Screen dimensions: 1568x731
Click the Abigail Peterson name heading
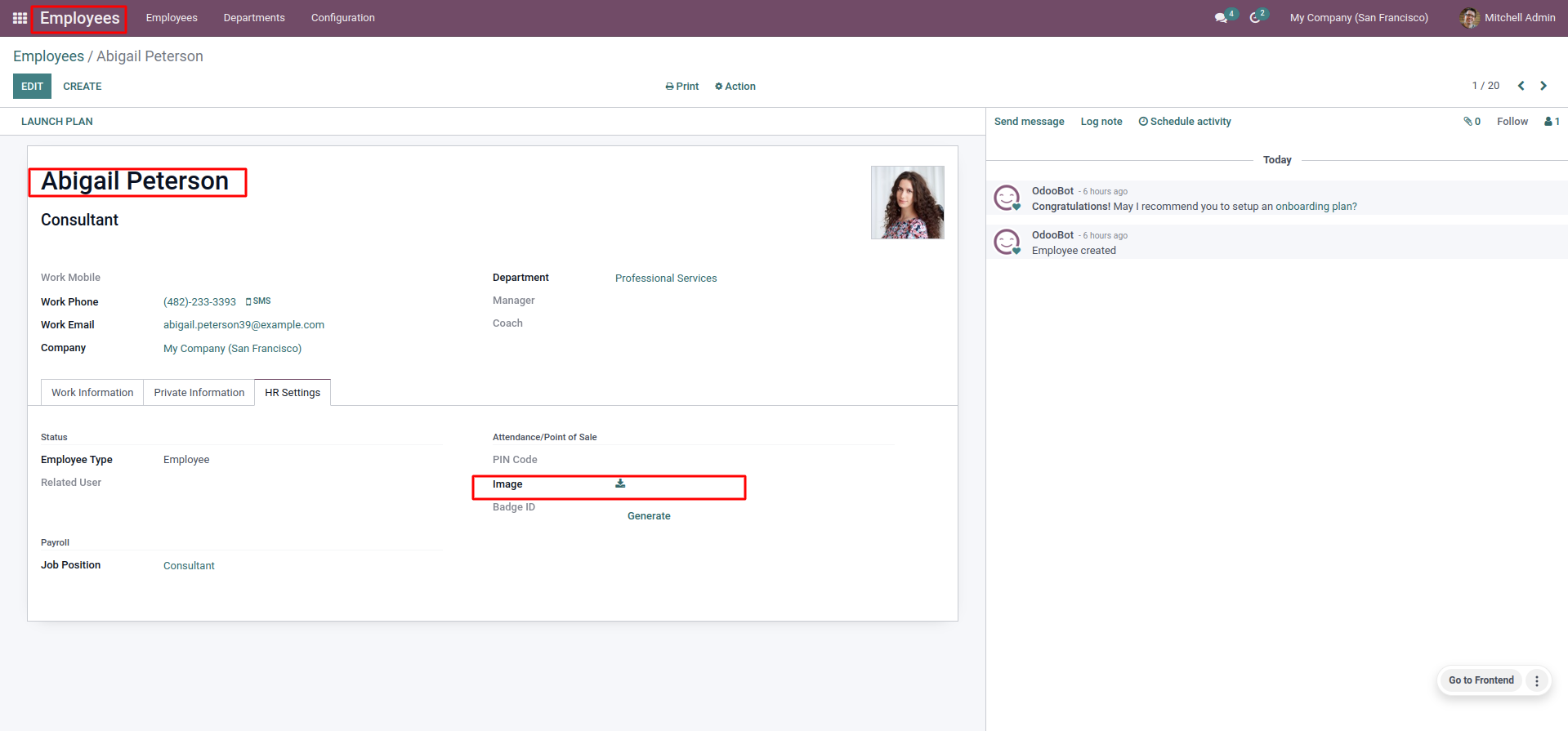click(x=135, y=181)
